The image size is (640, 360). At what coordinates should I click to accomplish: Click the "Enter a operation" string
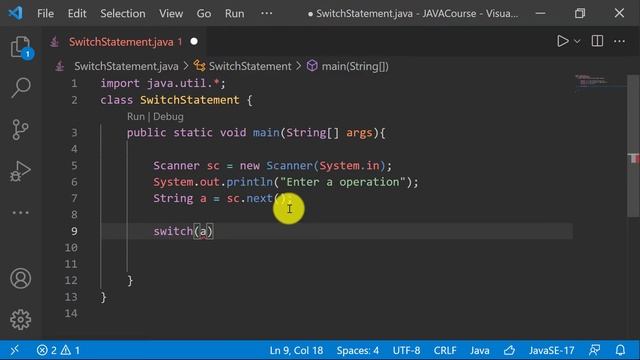[x=343, y=182]
